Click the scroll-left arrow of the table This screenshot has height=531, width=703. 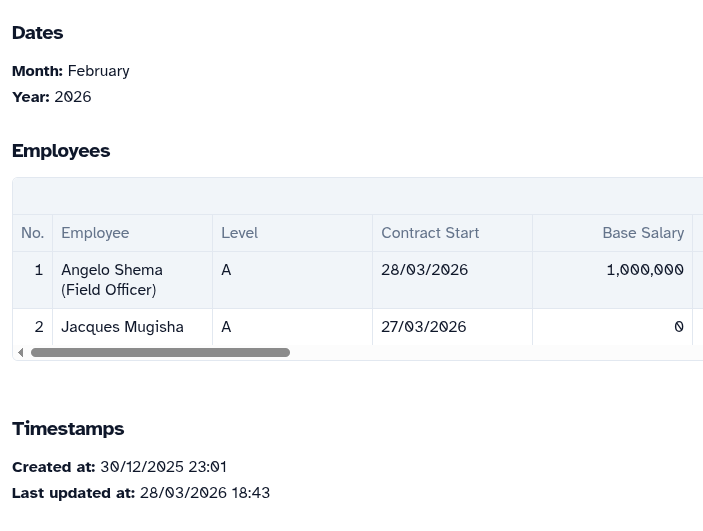[20, 353]
